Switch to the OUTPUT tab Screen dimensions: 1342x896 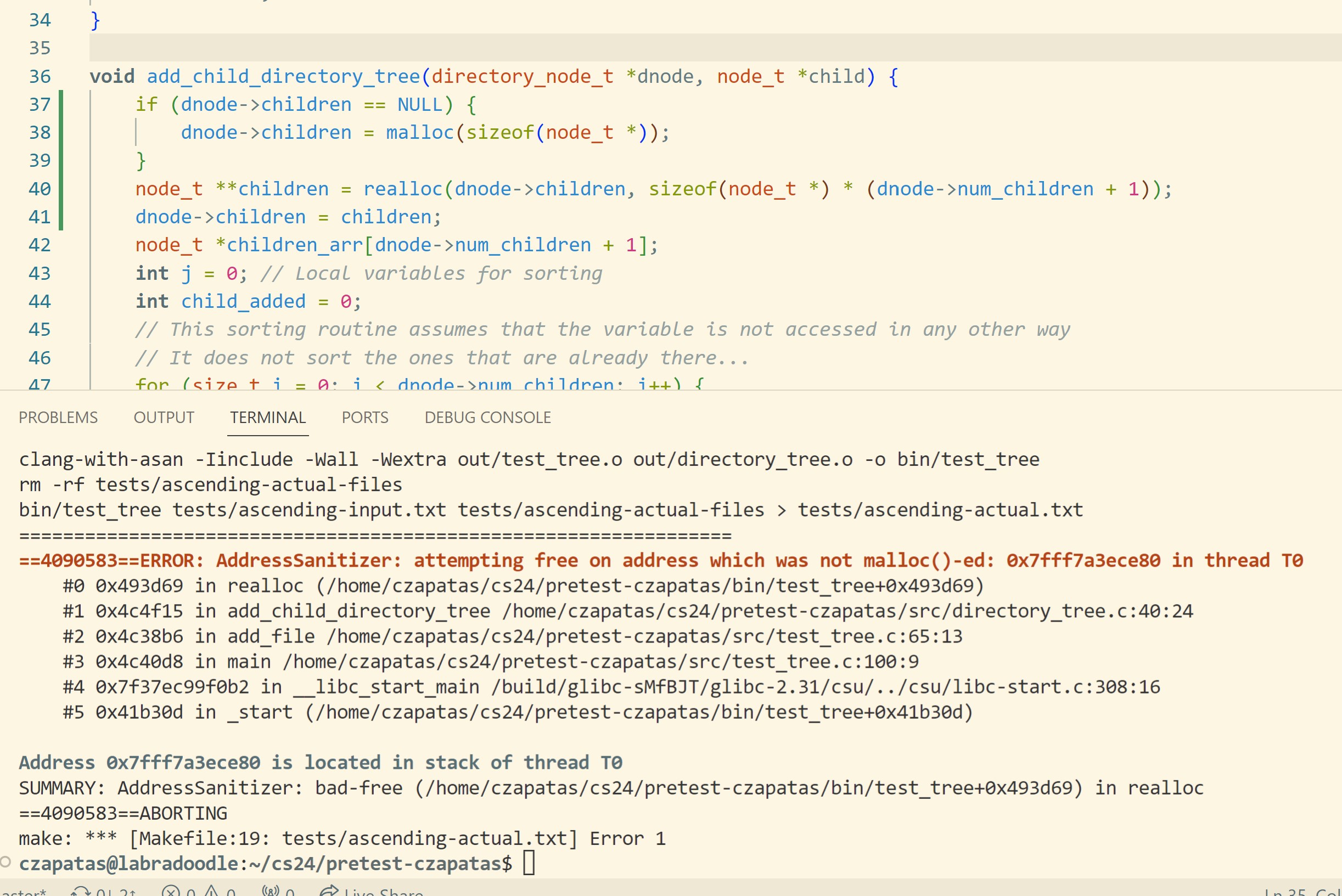pos(164,418)
